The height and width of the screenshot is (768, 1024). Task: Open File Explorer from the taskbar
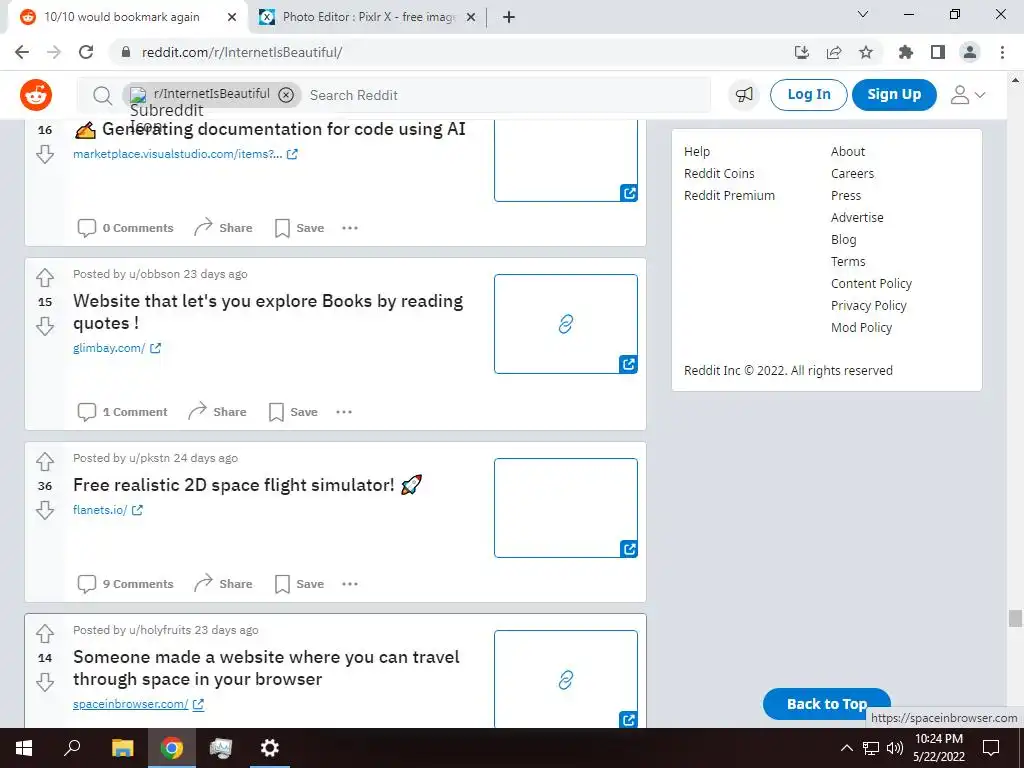[x=122, y=748]
